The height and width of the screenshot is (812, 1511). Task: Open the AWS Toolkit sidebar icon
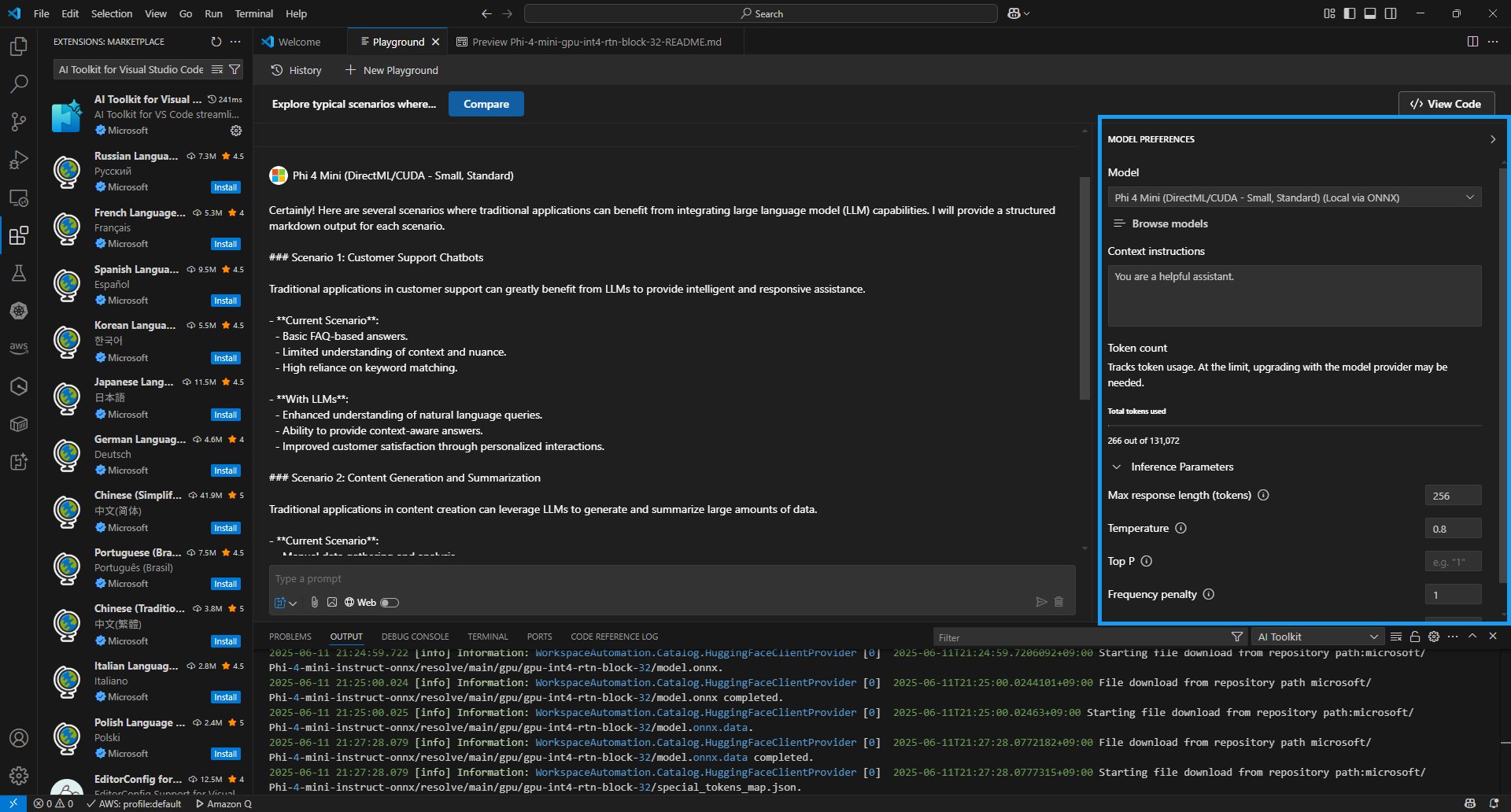pos(19,348)
